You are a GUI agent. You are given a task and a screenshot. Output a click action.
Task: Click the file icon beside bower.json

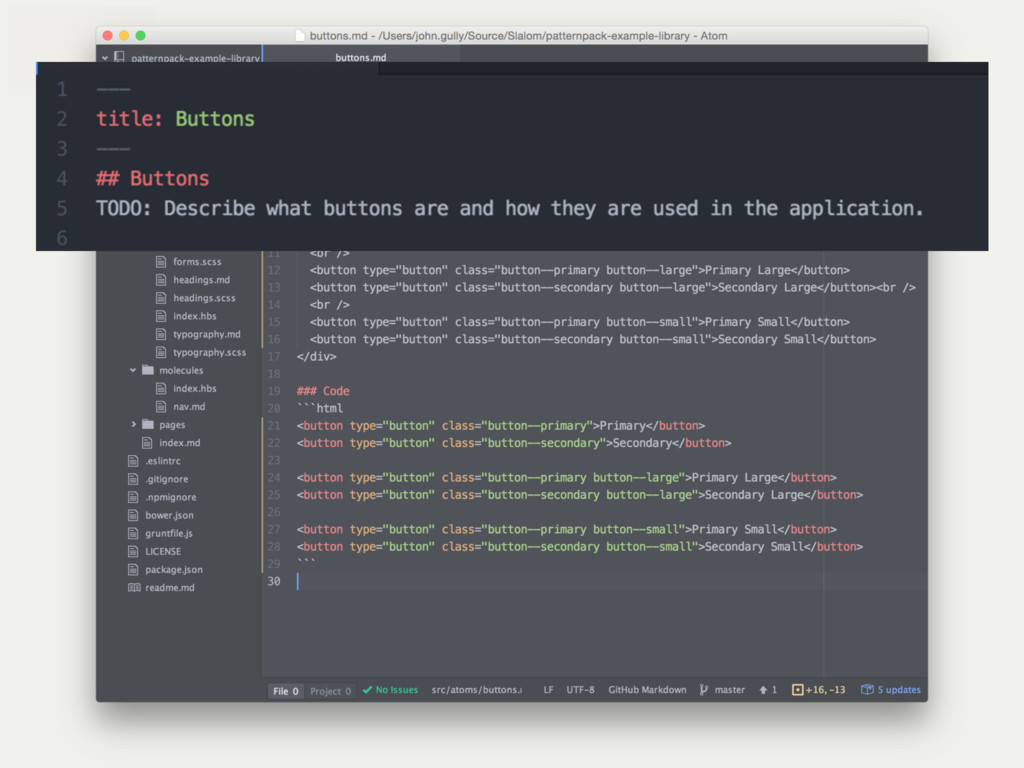(133, 515)
